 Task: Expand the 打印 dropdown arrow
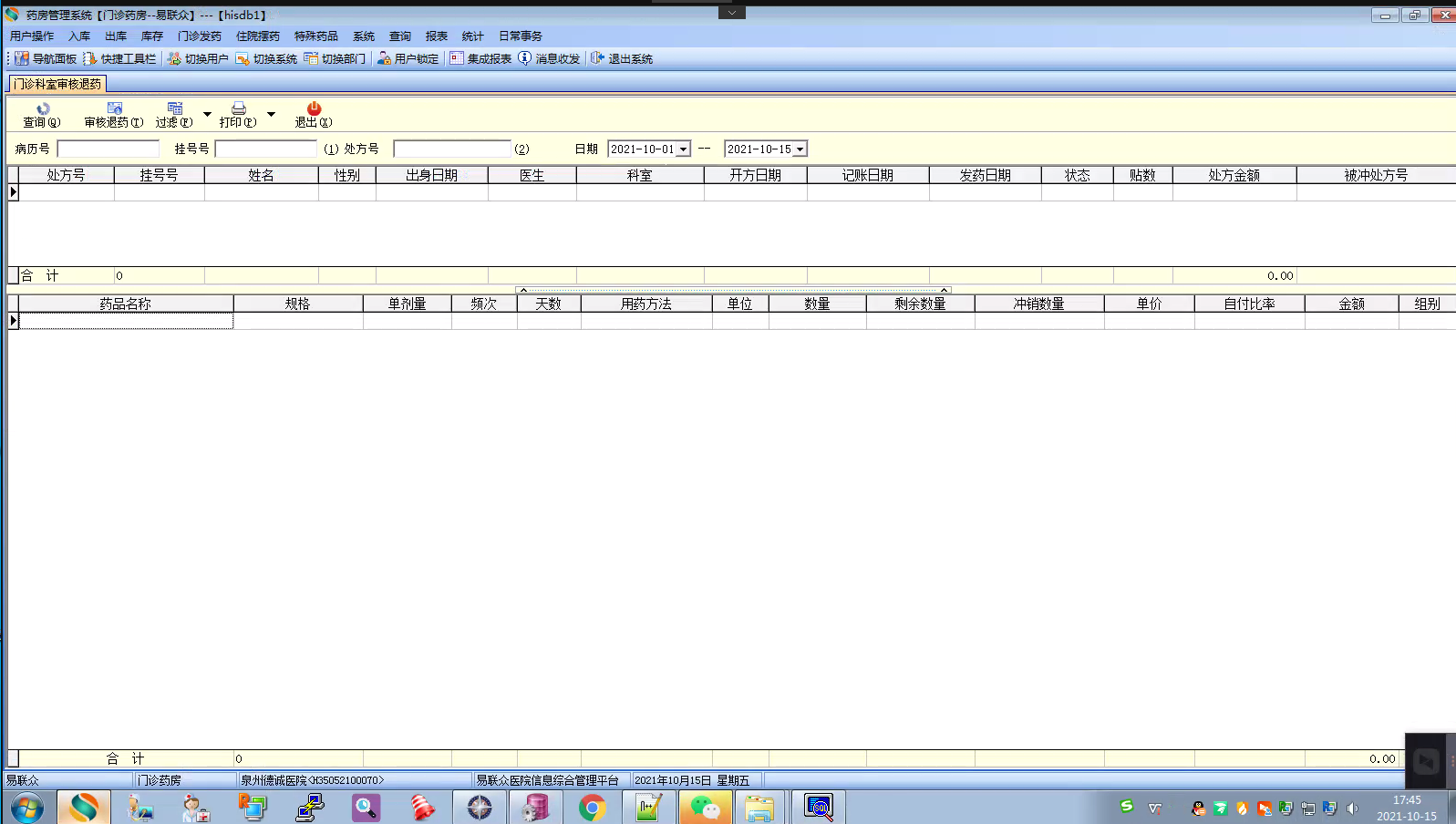pyautogui.click(x=271, y=115)
